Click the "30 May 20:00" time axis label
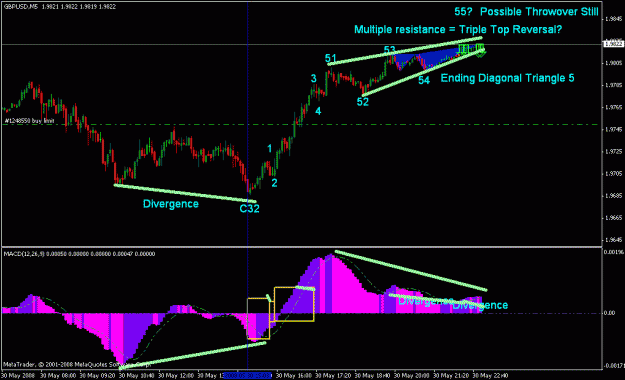The image size is (625, 380). pos(412,376)
